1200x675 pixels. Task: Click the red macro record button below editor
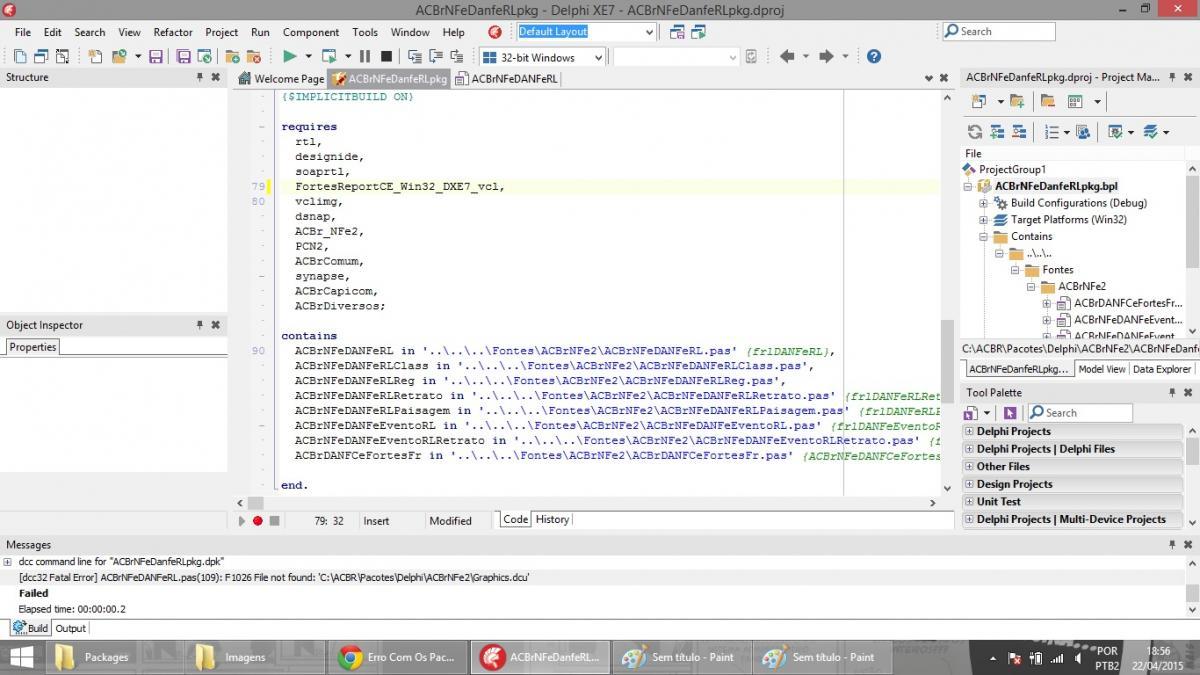point(257,520)
